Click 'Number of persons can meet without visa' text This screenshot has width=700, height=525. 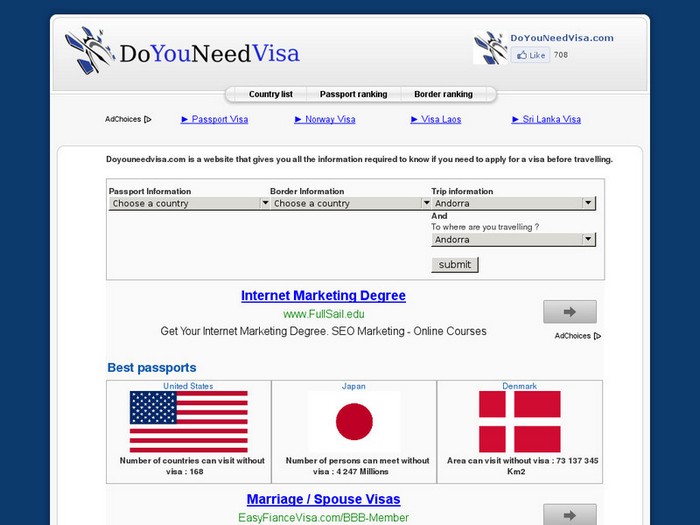click(x=357, y=466)
